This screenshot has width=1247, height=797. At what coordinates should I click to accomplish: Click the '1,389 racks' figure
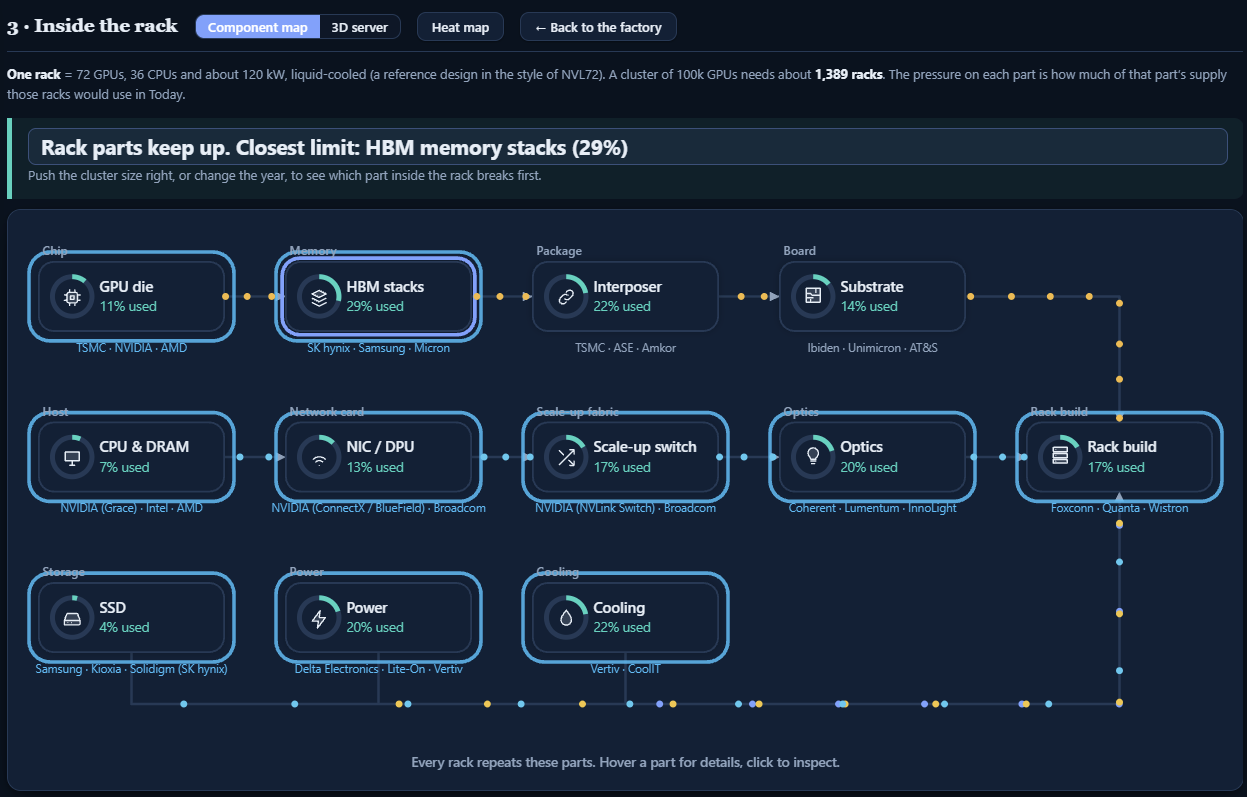[849, 74]
